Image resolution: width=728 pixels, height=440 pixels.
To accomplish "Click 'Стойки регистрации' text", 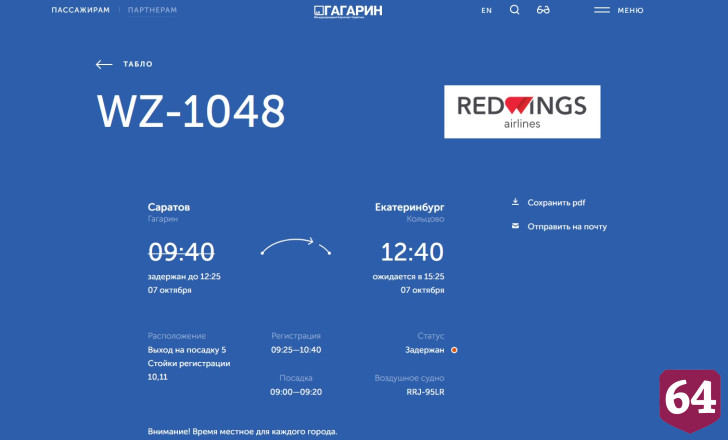I will click(x=189, y=363).
